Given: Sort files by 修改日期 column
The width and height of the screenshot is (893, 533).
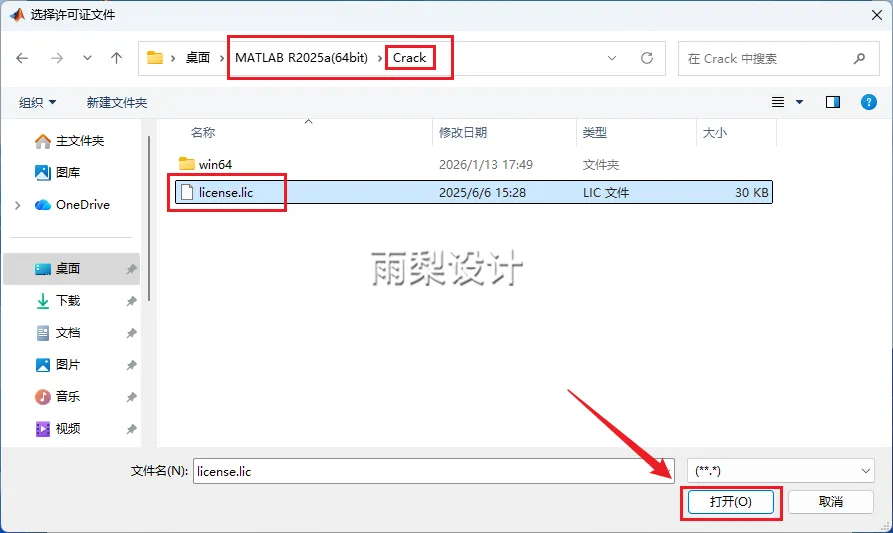Looking at the screenshot, I should [463, 133].
